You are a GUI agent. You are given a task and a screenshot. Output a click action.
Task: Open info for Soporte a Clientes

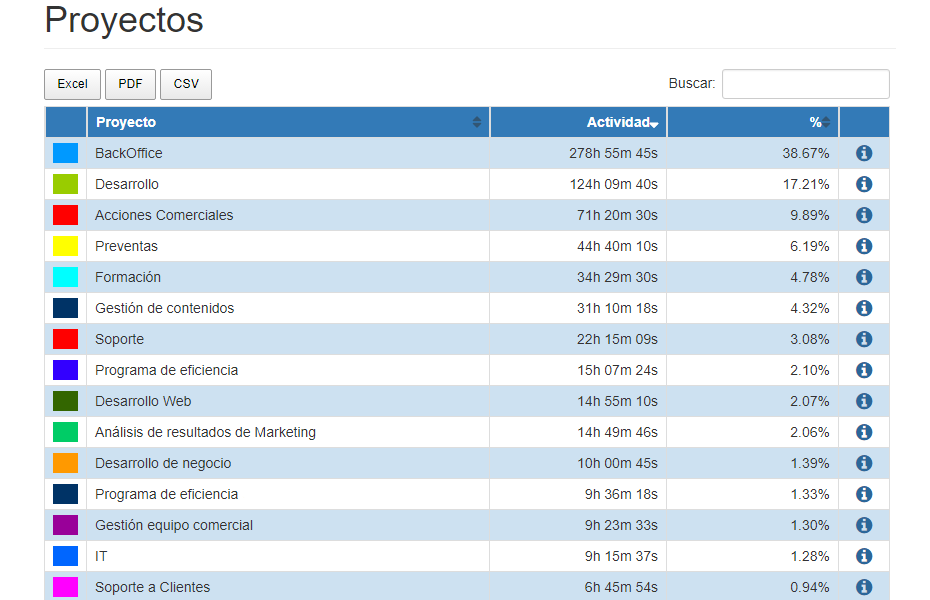point(864,587)
